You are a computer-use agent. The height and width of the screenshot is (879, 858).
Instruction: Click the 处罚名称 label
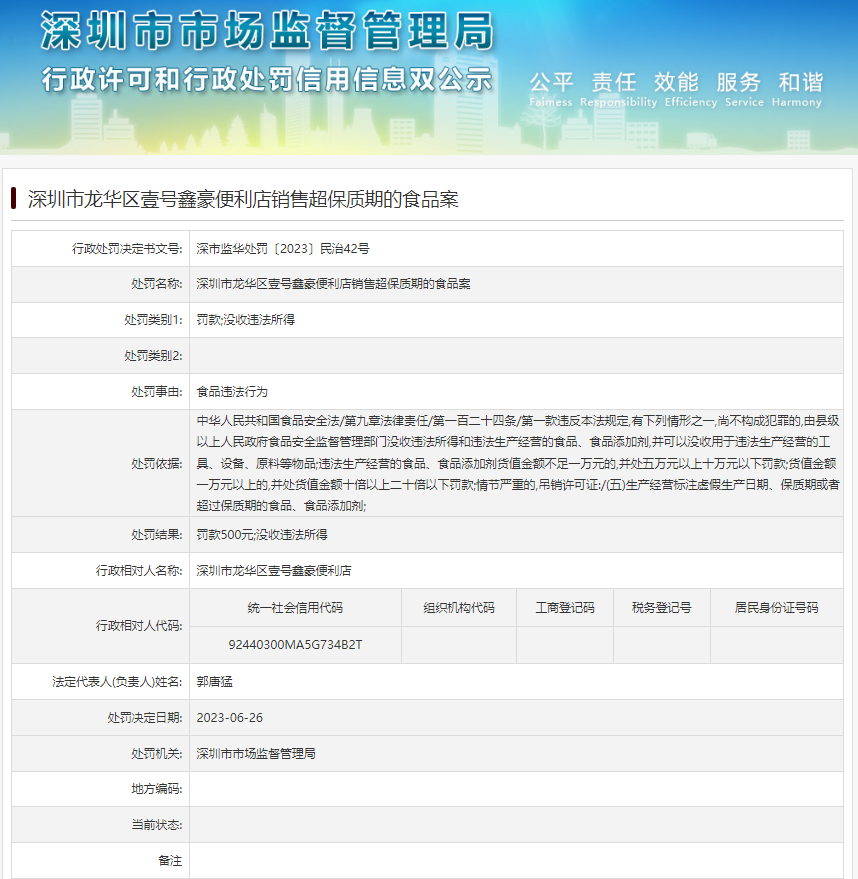pos(156,284)
